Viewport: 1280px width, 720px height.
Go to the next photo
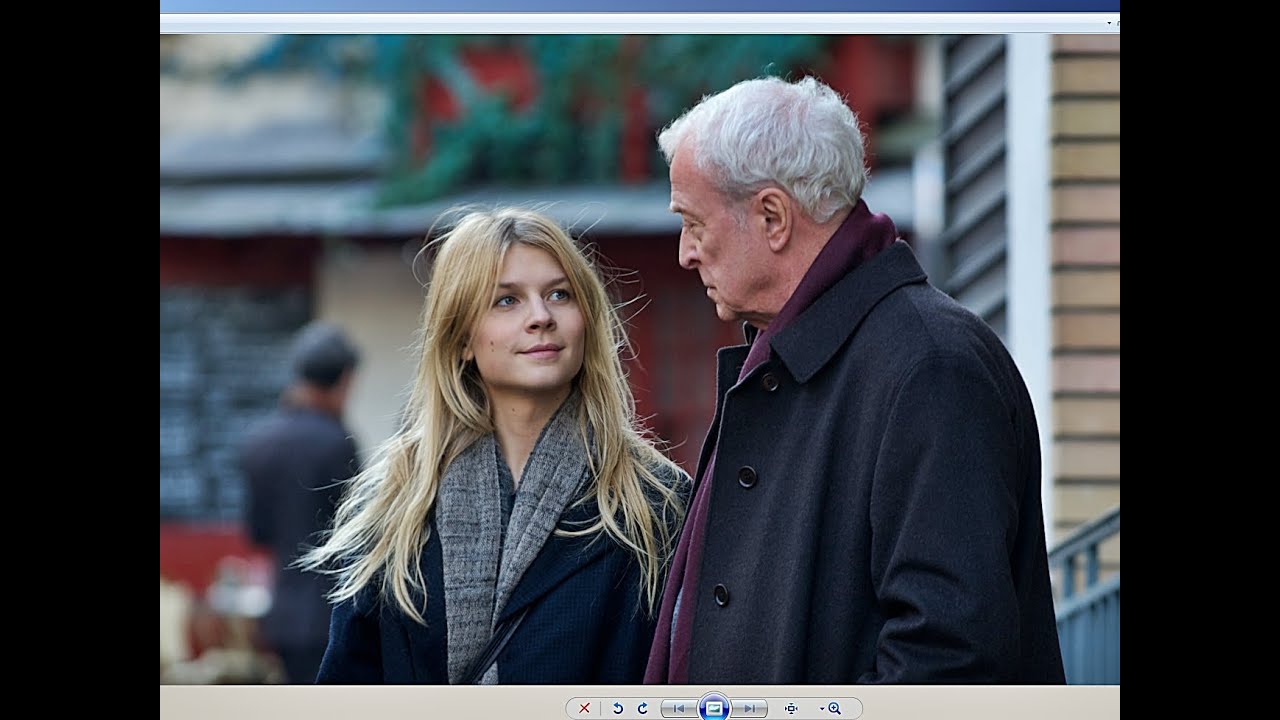[749, 708]
